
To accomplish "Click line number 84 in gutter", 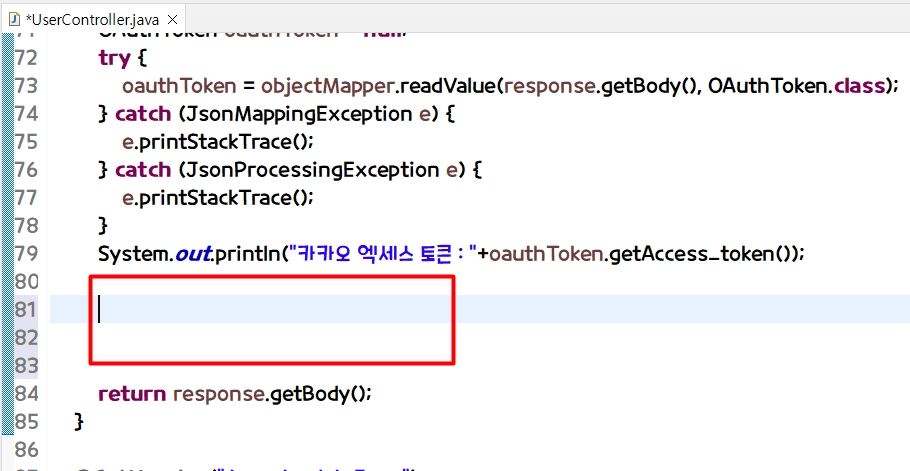I will pos(26,394).
